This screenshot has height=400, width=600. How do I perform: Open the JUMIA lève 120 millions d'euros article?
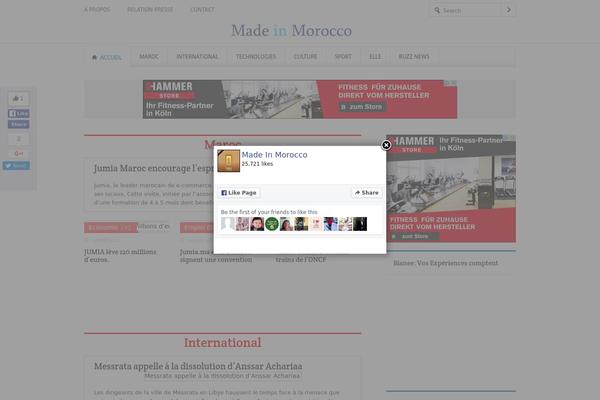tap(120, 256)
